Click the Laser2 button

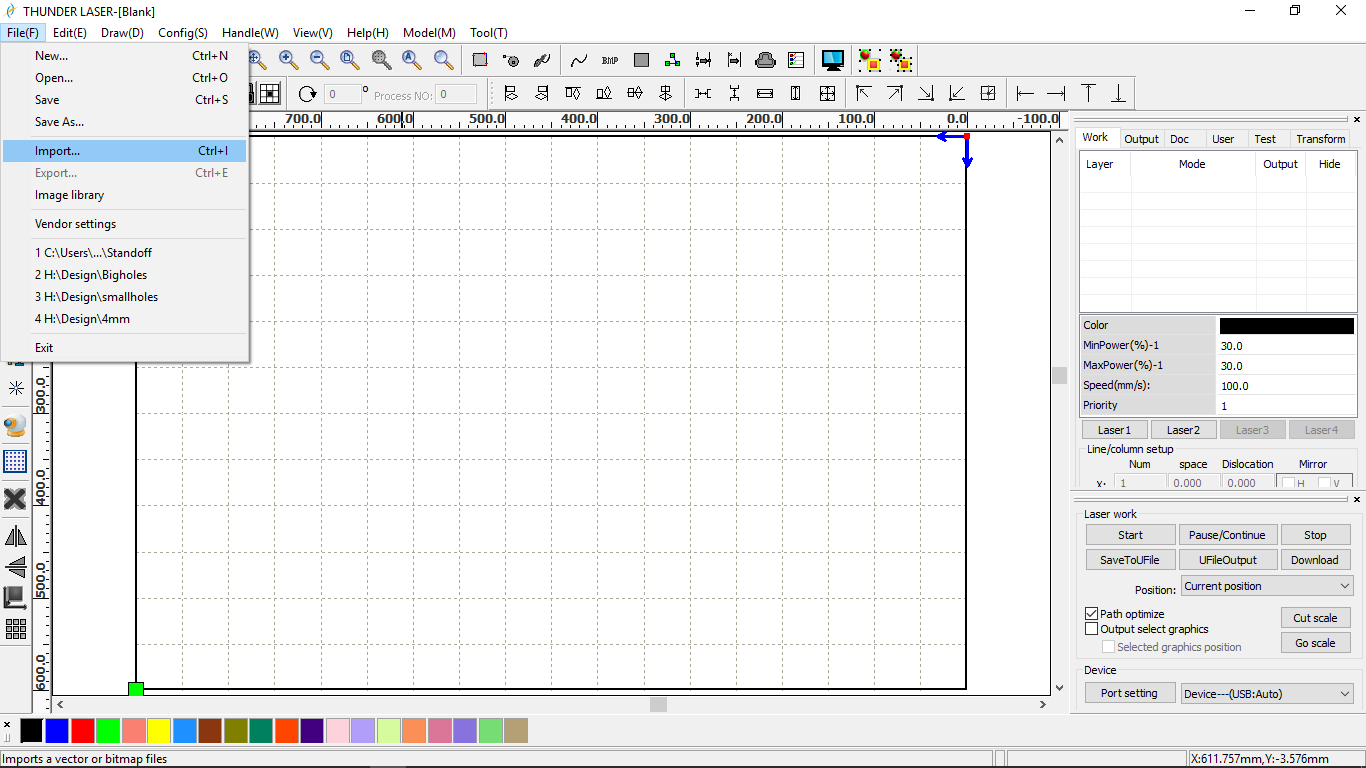click(1183, 430)
